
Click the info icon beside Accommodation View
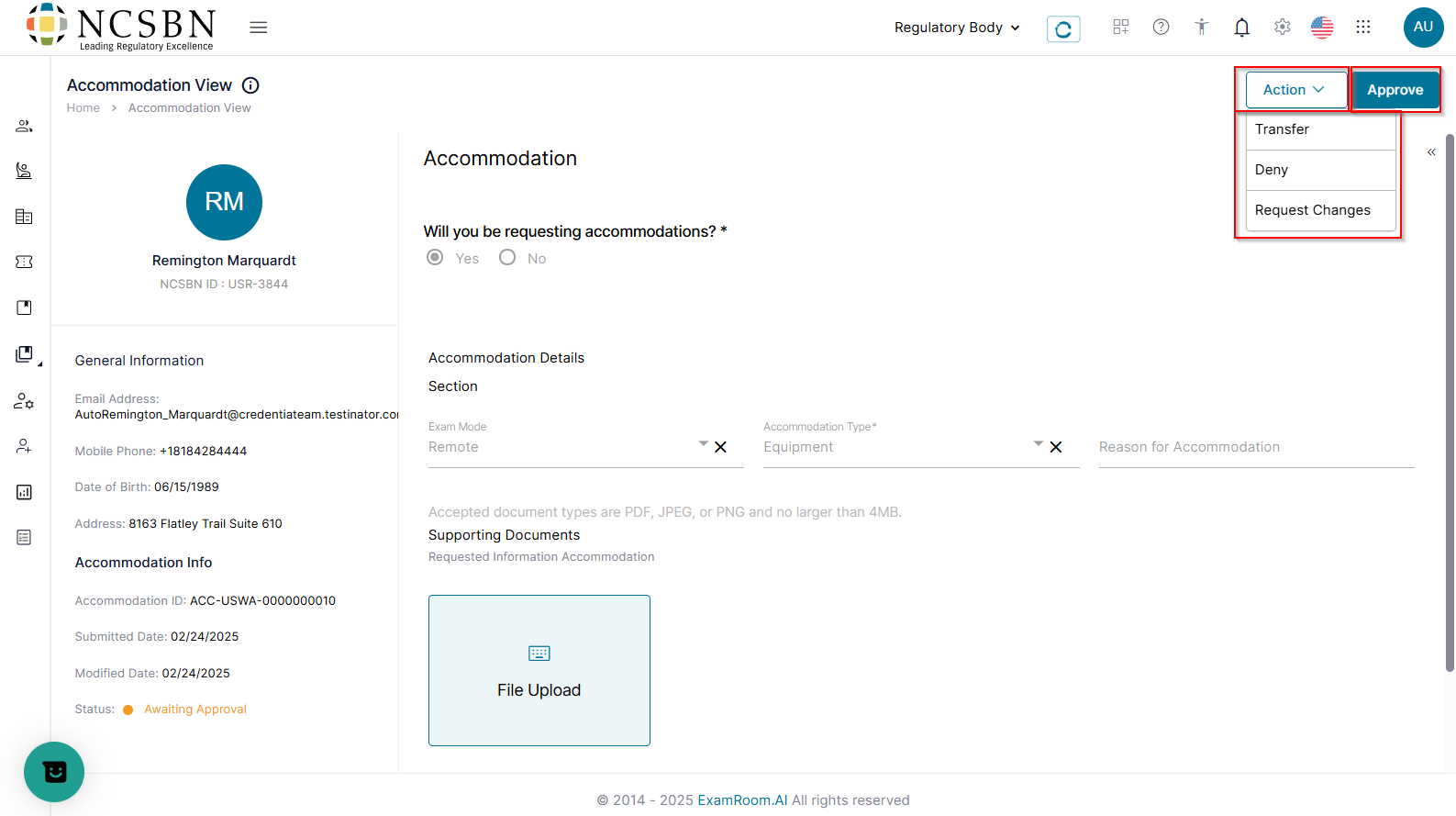pyautogui.click(x=250, y=85)
